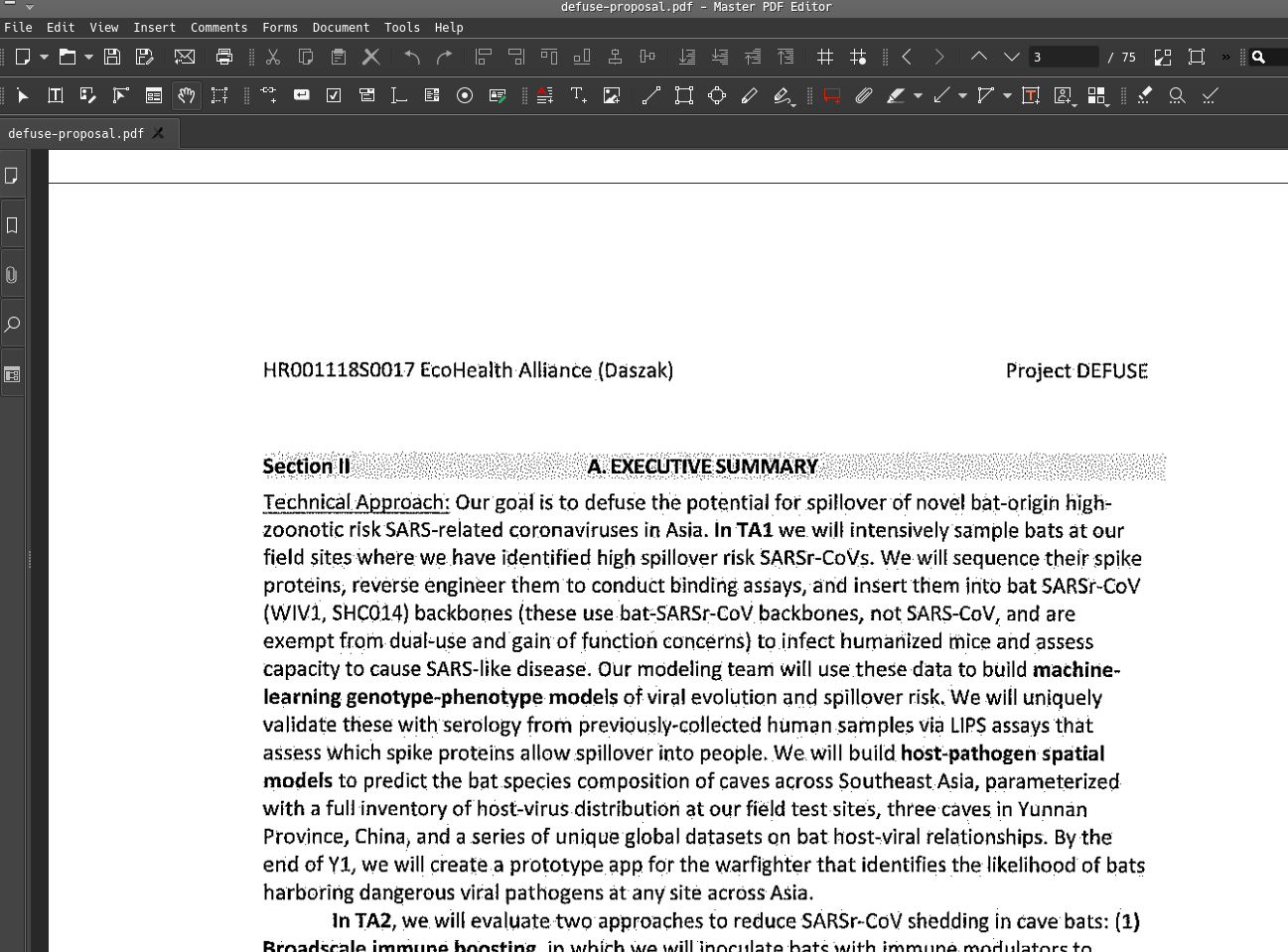Select the Edit Text tool

[56, 95]
